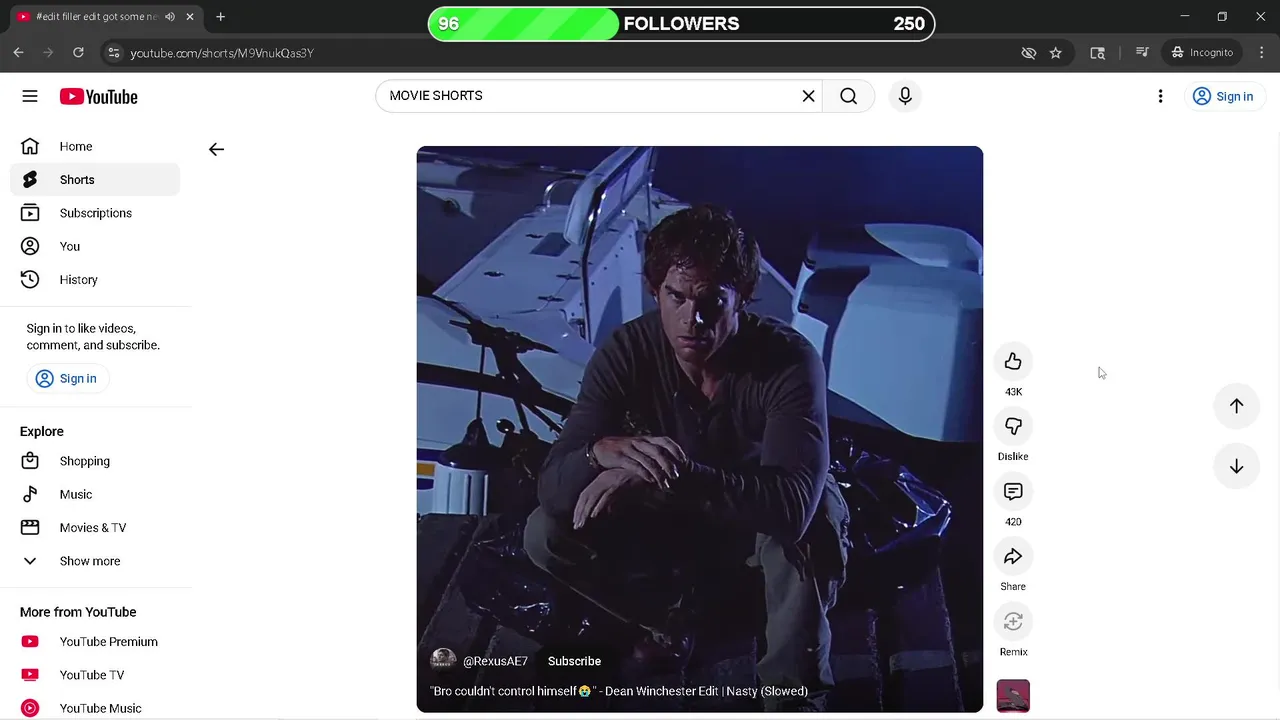Screen dimensions: 1280x720
Task: Open third-party cookies blocked eye icon
Action: pyautogui.click(x=1028, y=52)
